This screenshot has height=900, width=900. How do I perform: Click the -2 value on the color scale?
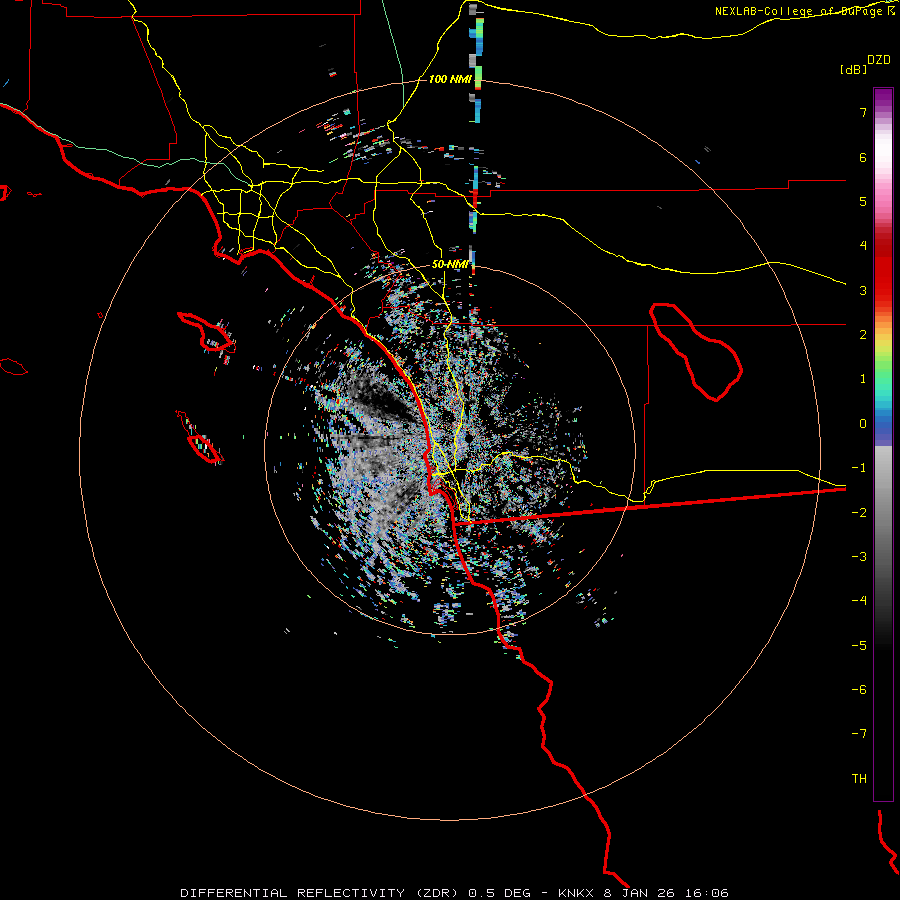(x=859, y=513)
